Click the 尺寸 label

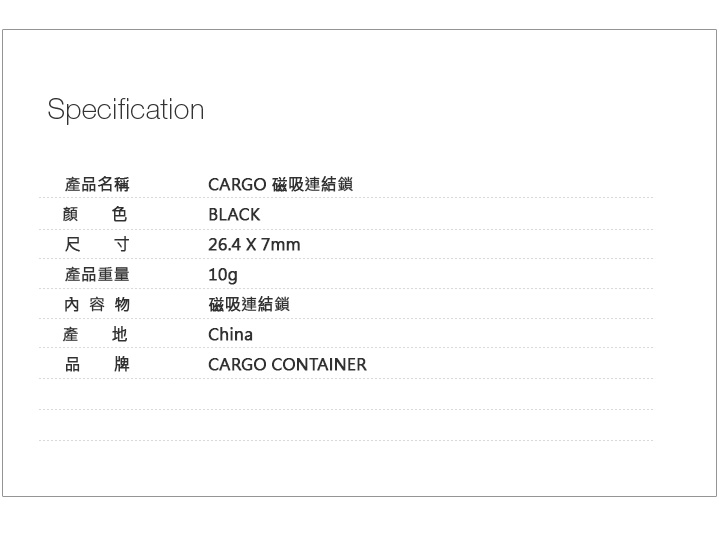(x=97, y=244)
